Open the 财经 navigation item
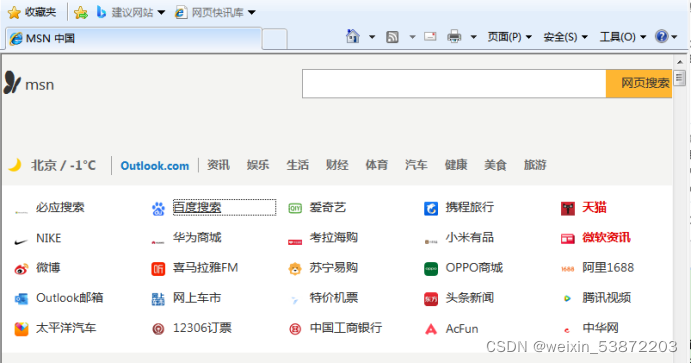This screenshot has height=363, width=692. point(337,165)
